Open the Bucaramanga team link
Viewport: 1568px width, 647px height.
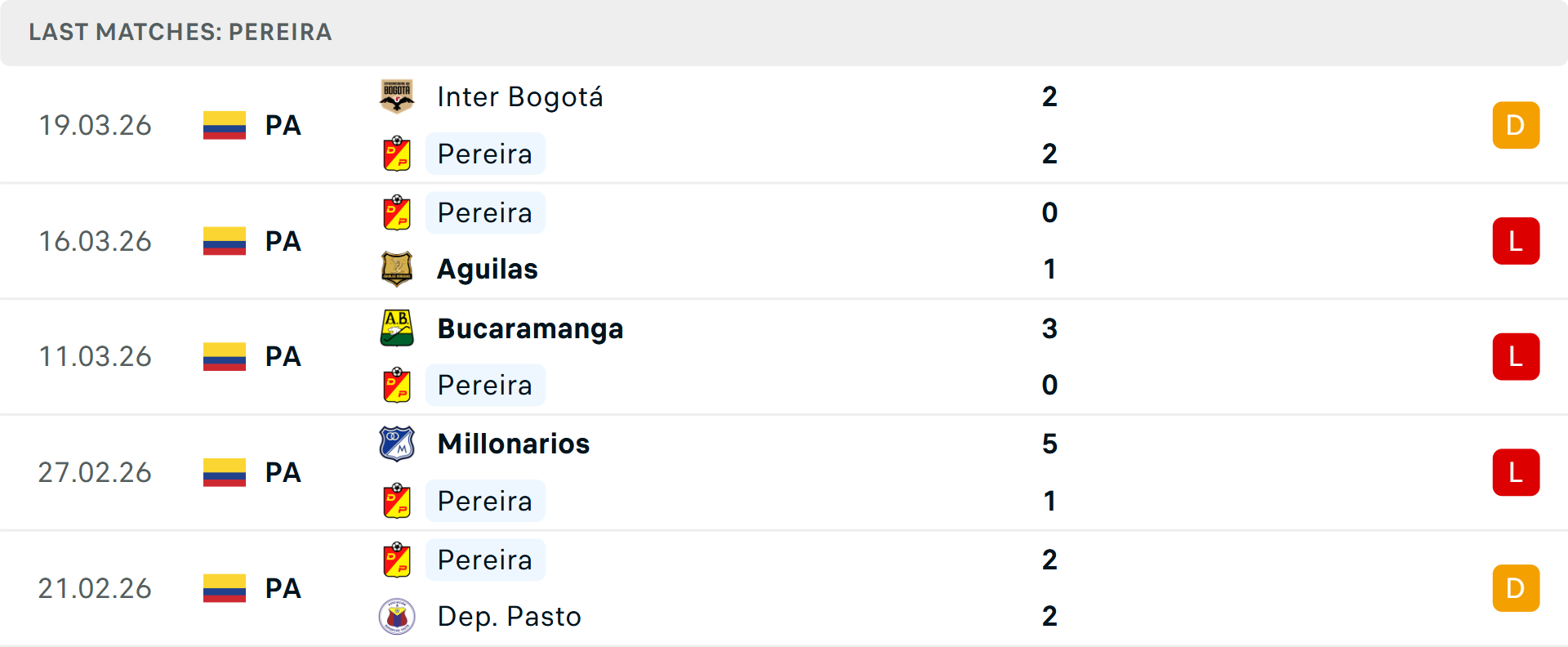click(530, 328)
